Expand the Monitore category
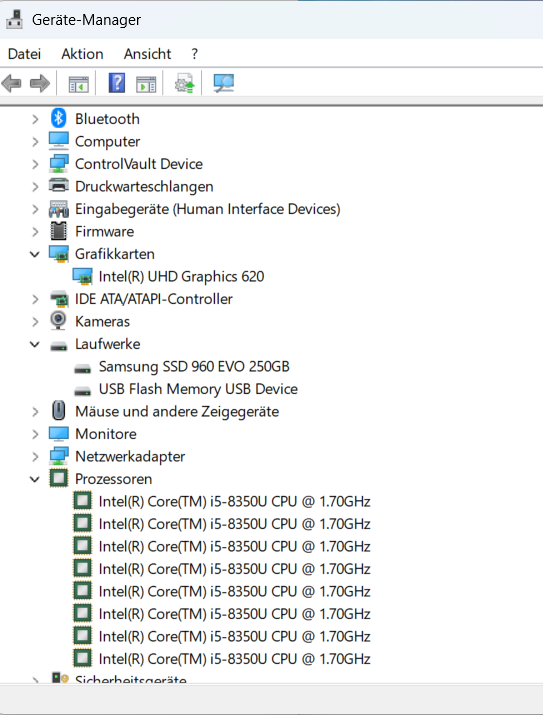 tap(35, 434)
